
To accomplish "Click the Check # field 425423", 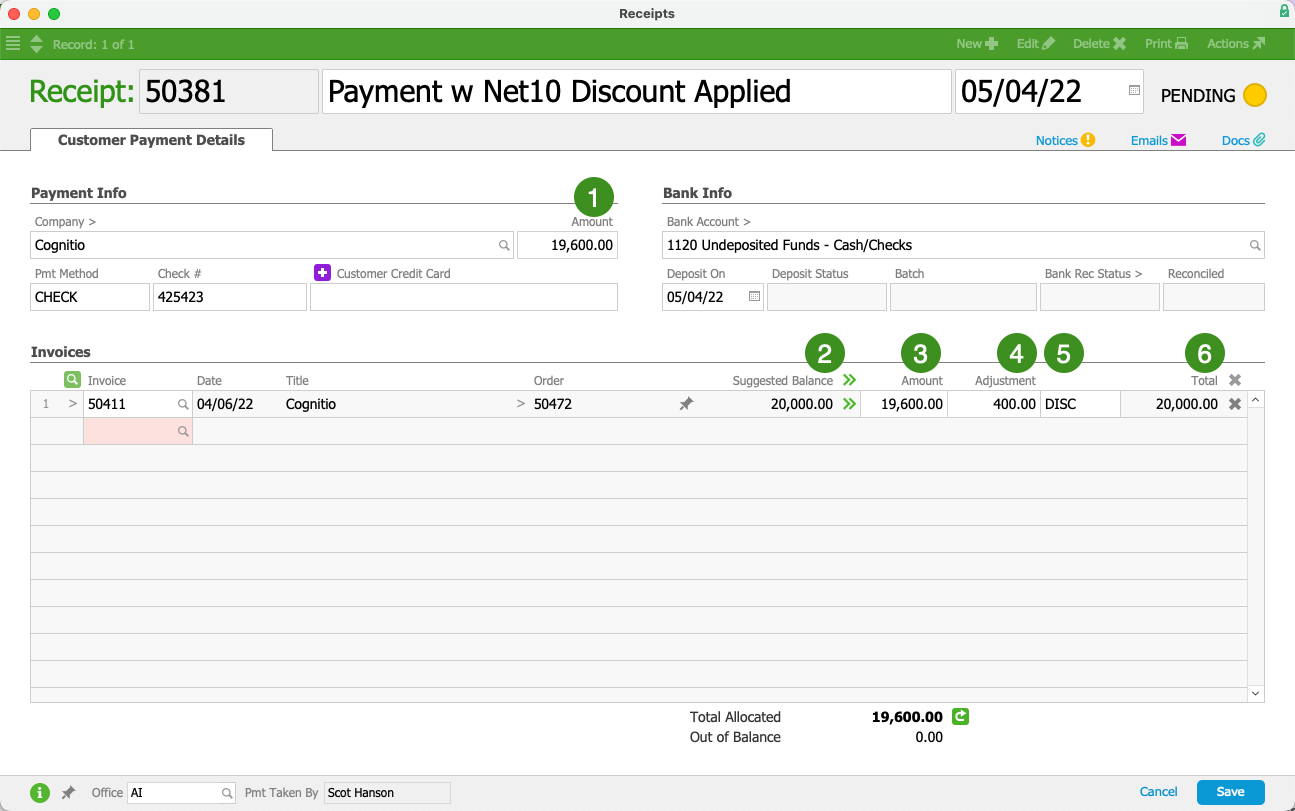I will [x=230, y=297].
